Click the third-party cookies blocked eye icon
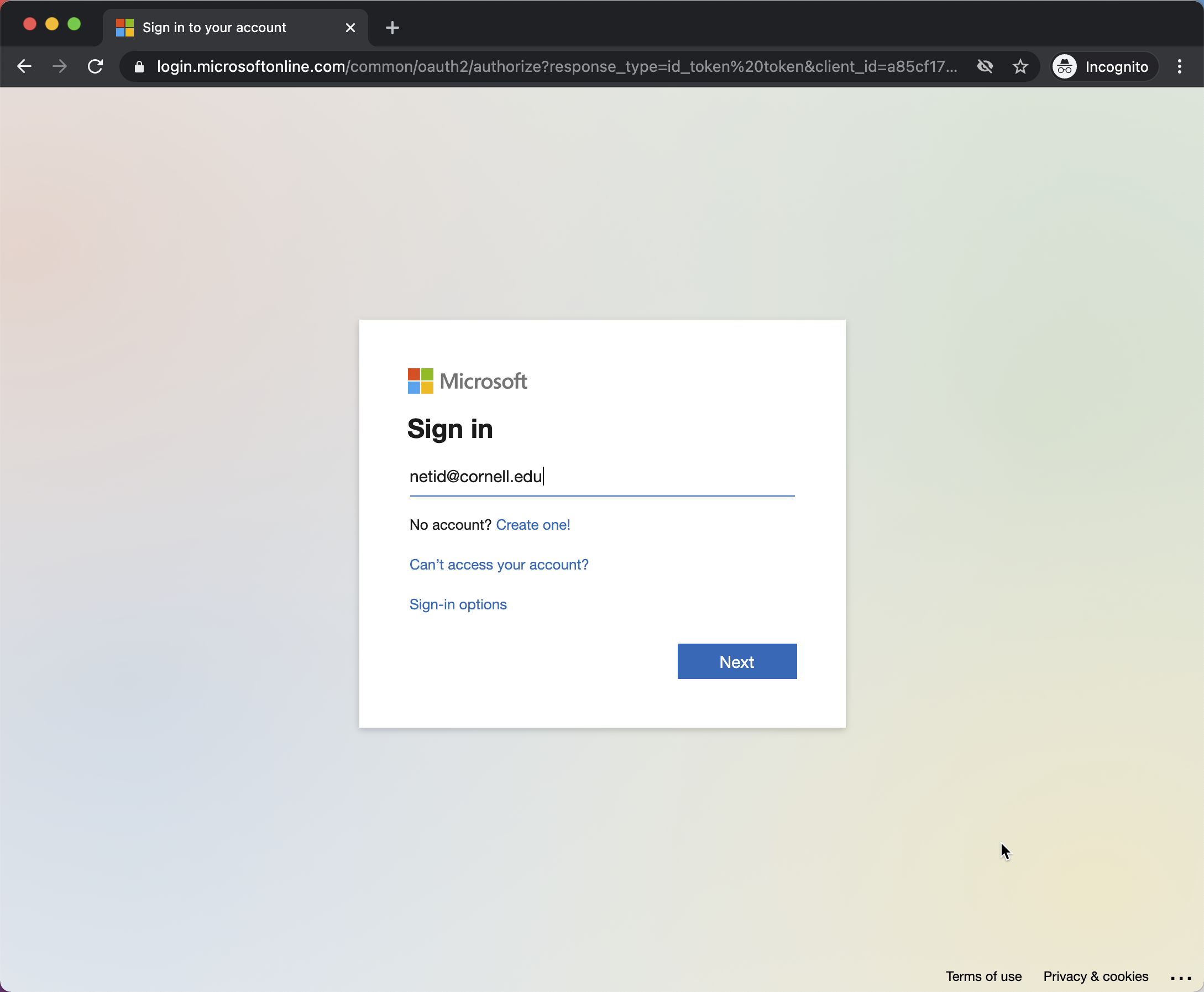Screen dimensions: 1204x992 985,67
